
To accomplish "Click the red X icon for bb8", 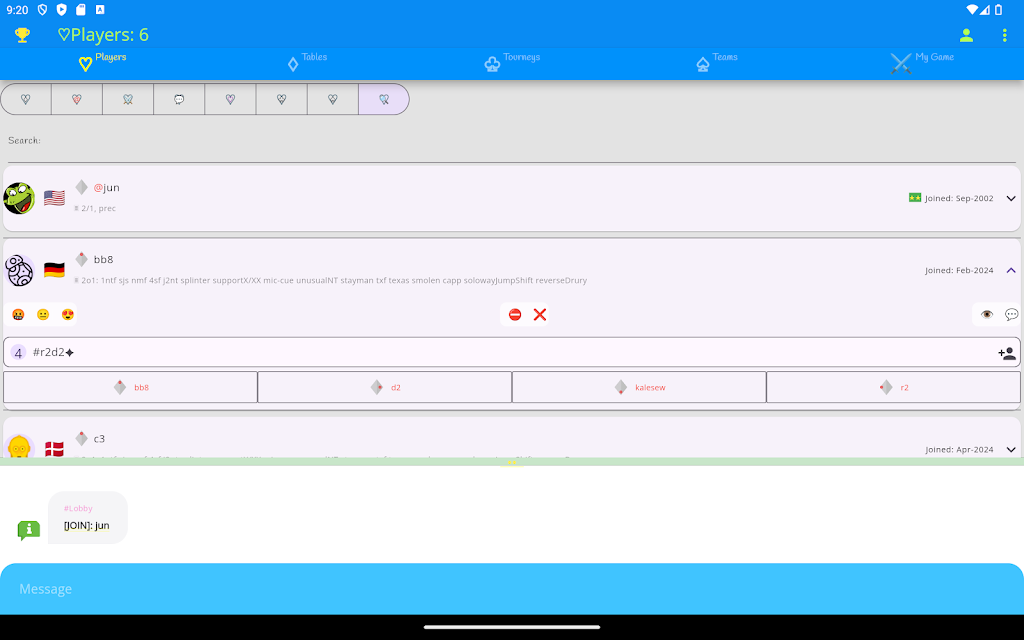I will tap(540, 315).
